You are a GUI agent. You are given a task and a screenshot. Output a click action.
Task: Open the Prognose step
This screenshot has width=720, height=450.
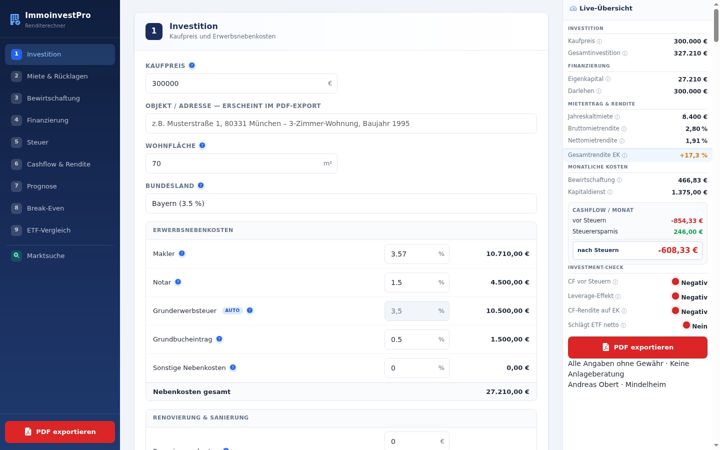click(60, 186)
